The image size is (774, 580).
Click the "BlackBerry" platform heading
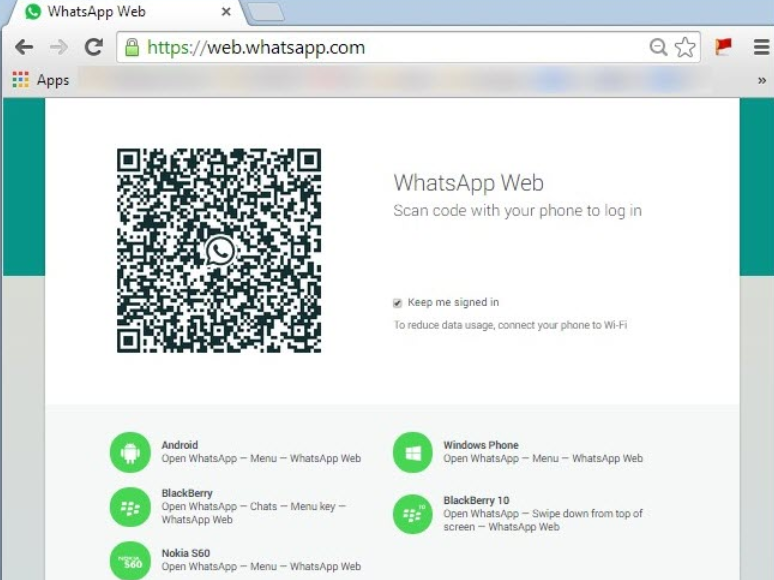(x=187, y=493)
